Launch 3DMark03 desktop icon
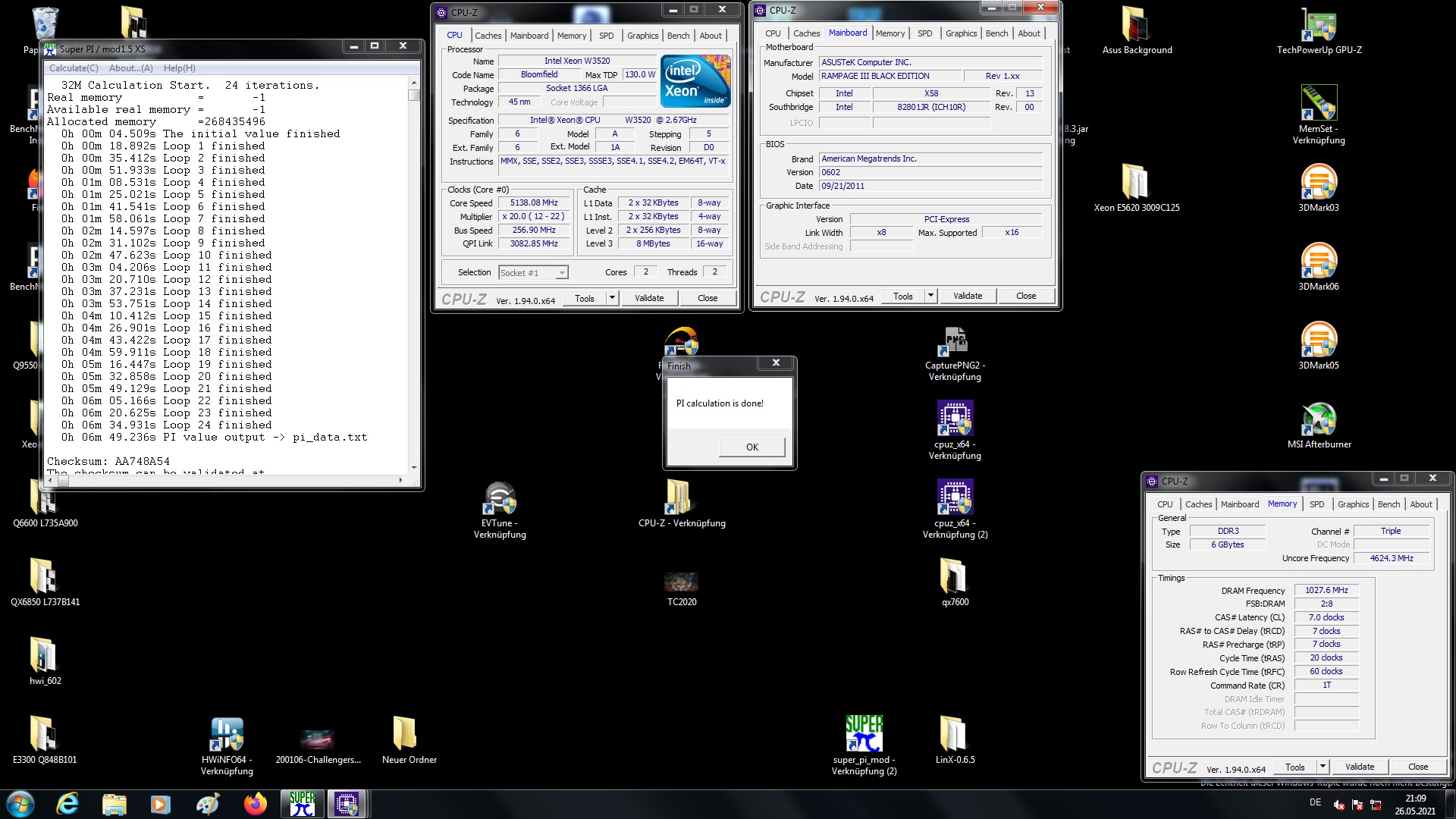The image size is (1456, 819). (1319, 188)
